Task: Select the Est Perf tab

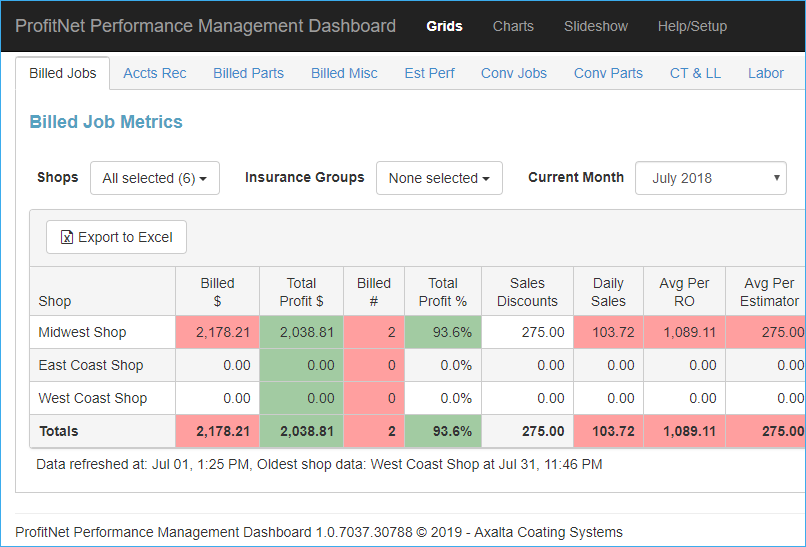Action: [x=429, y=73]
